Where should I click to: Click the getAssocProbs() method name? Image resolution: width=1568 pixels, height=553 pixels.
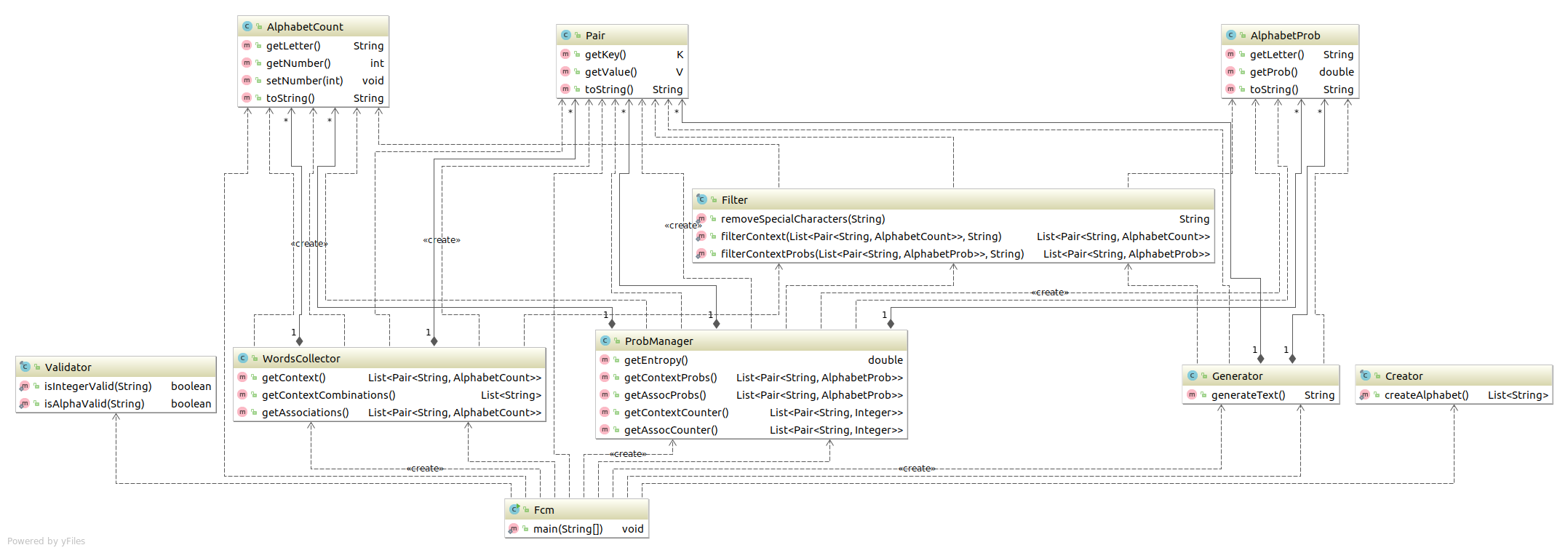click(665, 395)
